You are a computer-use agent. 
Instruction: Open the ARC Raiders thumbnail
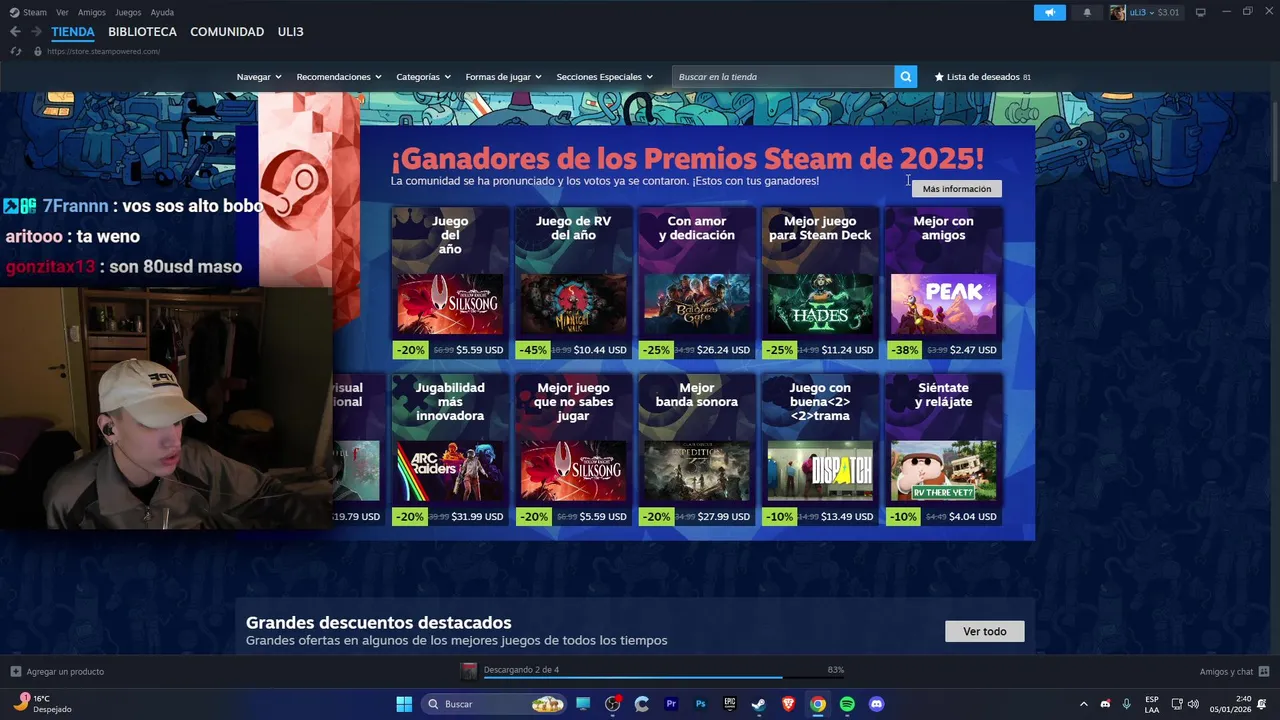click(450, 470)
